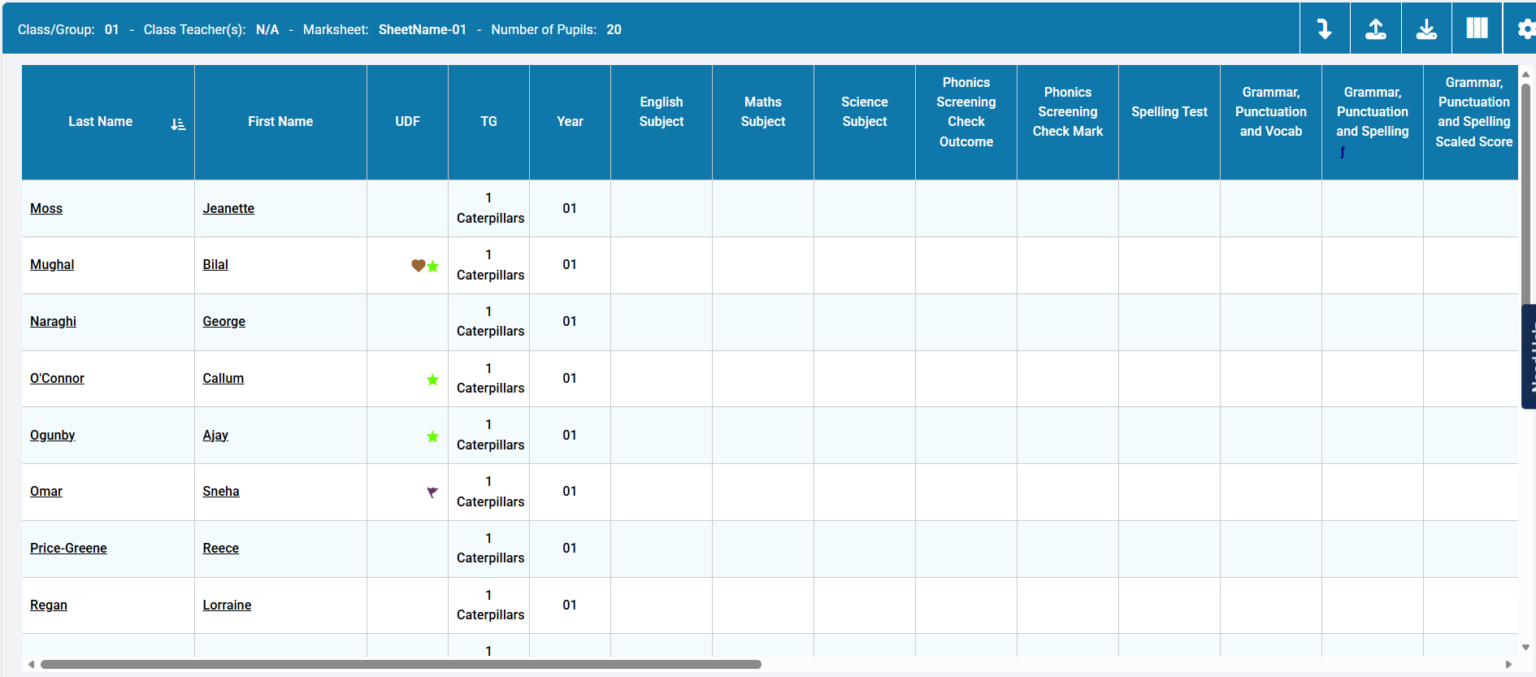Open pupil link Moss

click(x=46, y=209)
